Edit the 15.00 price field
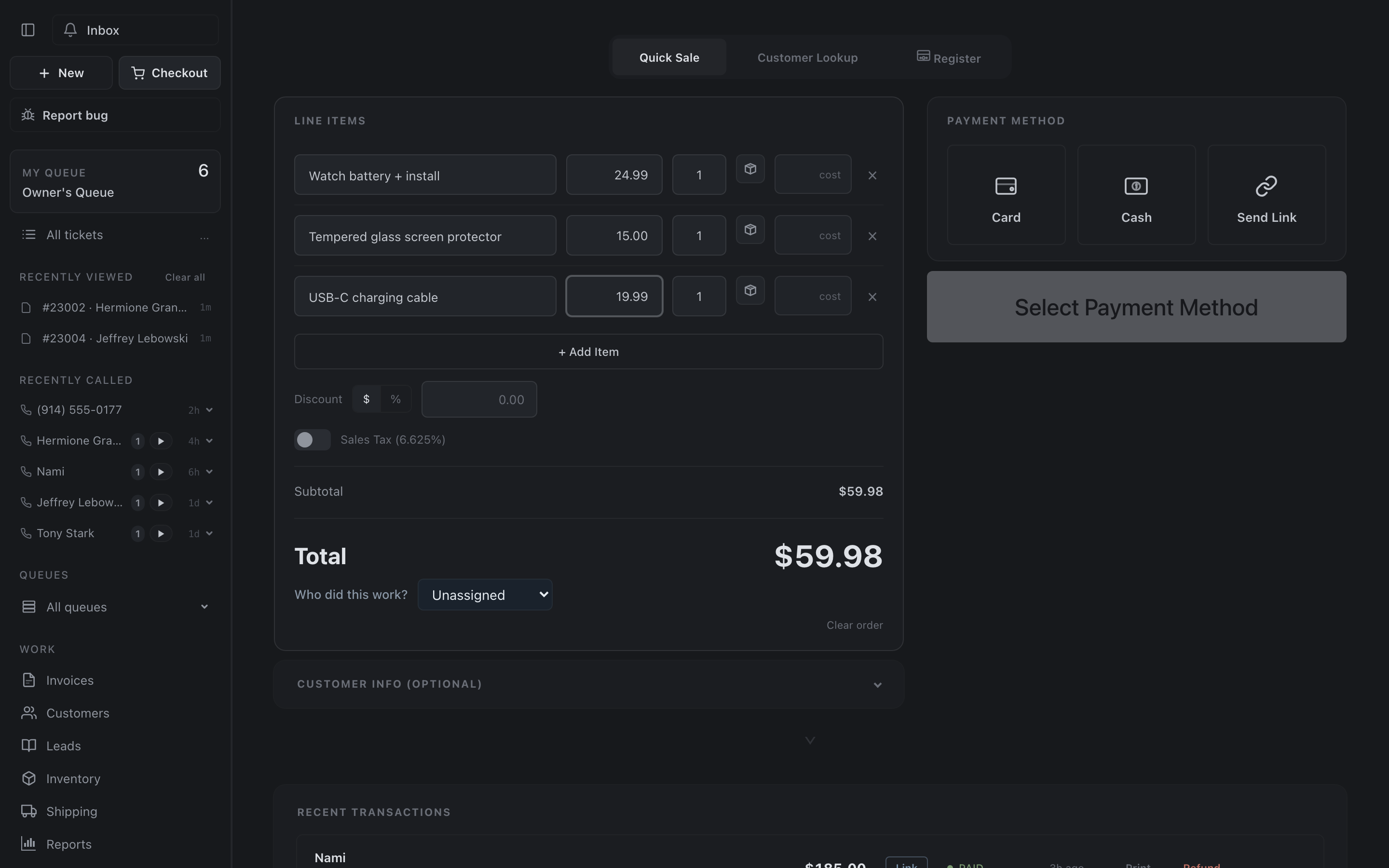 614,236
